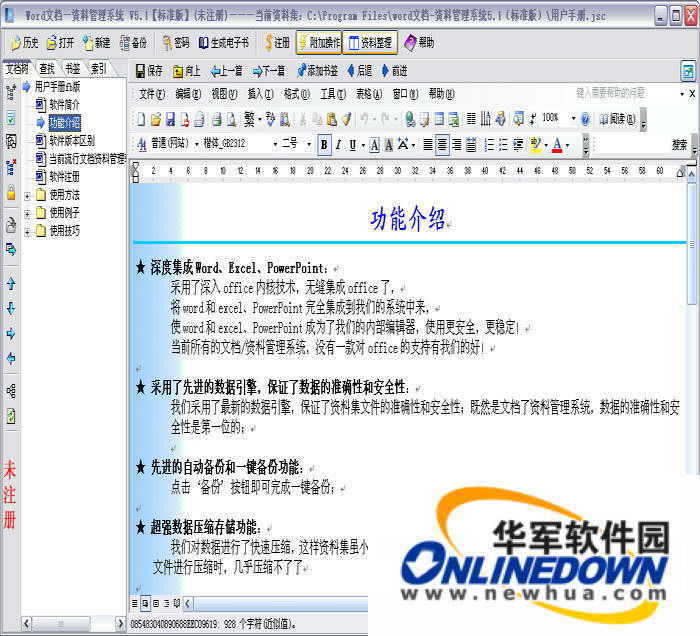Click the 保存 save disk icon
Screen dimensions: 700x636
point(149,71)
